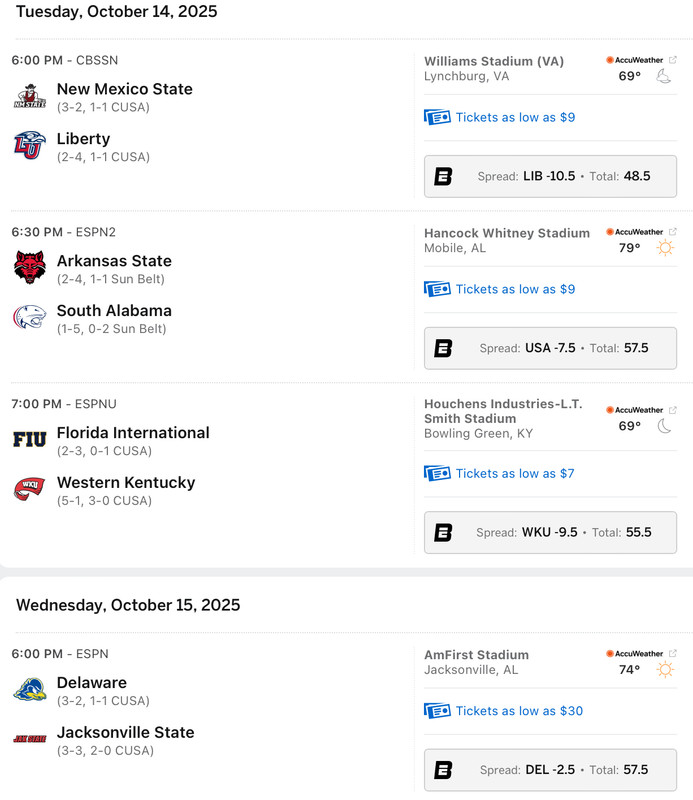Click the Jacksonville State team logo
Viewport: 693px width, 800px height.
click(30, 740)
